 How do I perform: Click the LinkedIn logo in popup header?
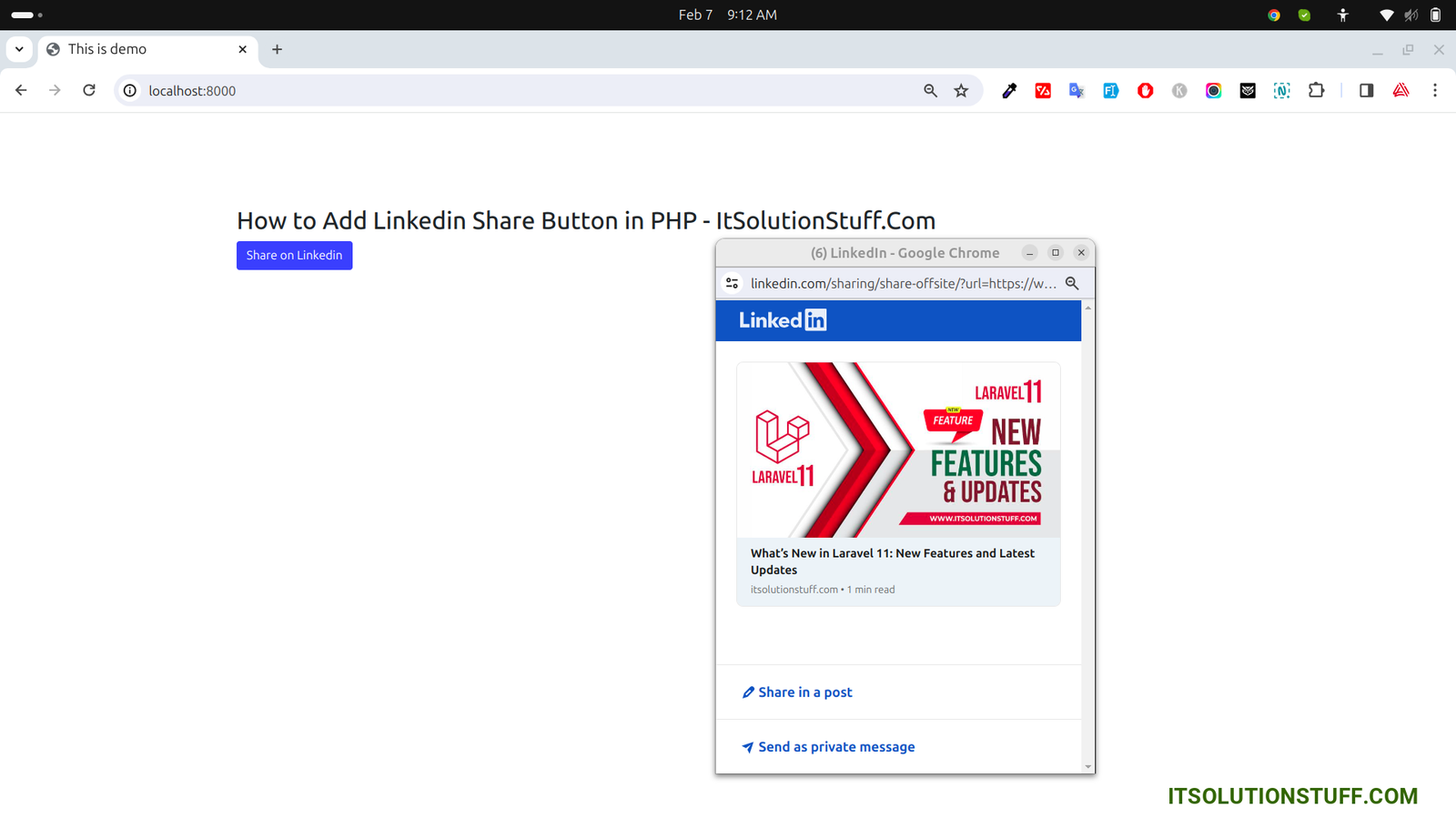point(783,320)
